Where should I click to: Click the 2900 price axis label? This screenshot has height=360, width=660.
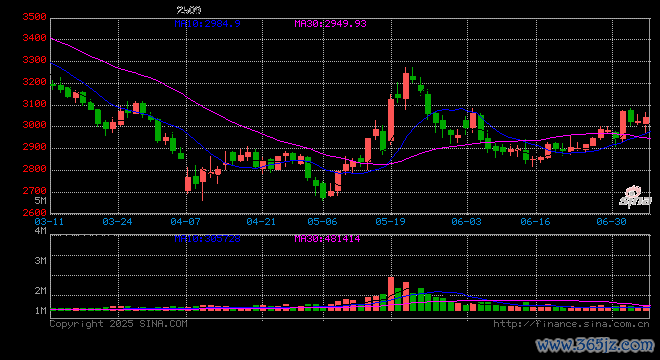click(35, 147)
